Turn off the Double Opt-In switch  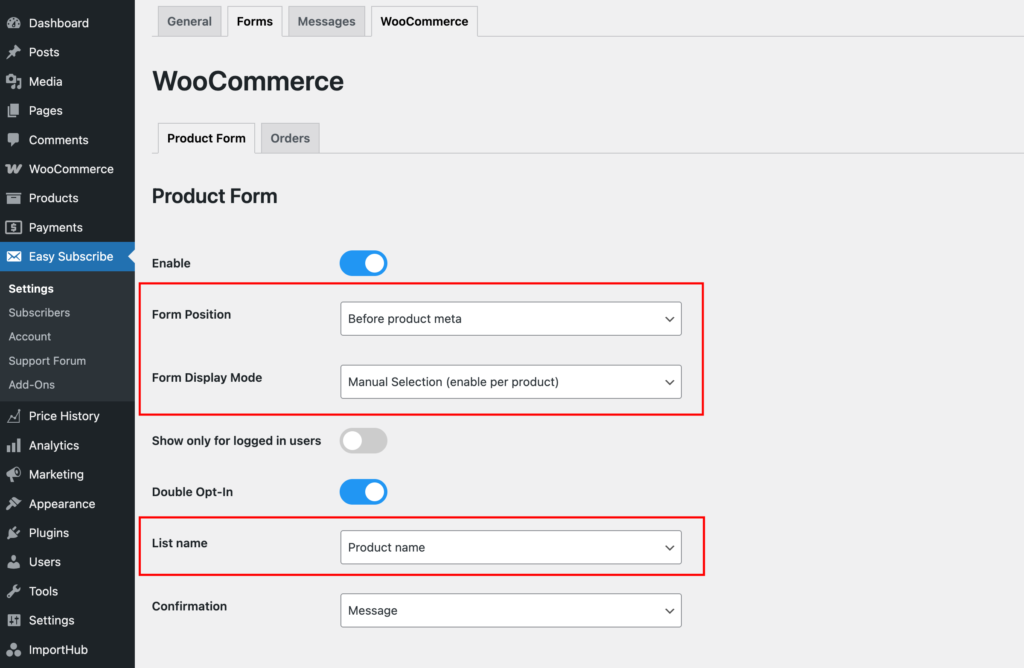363,492
